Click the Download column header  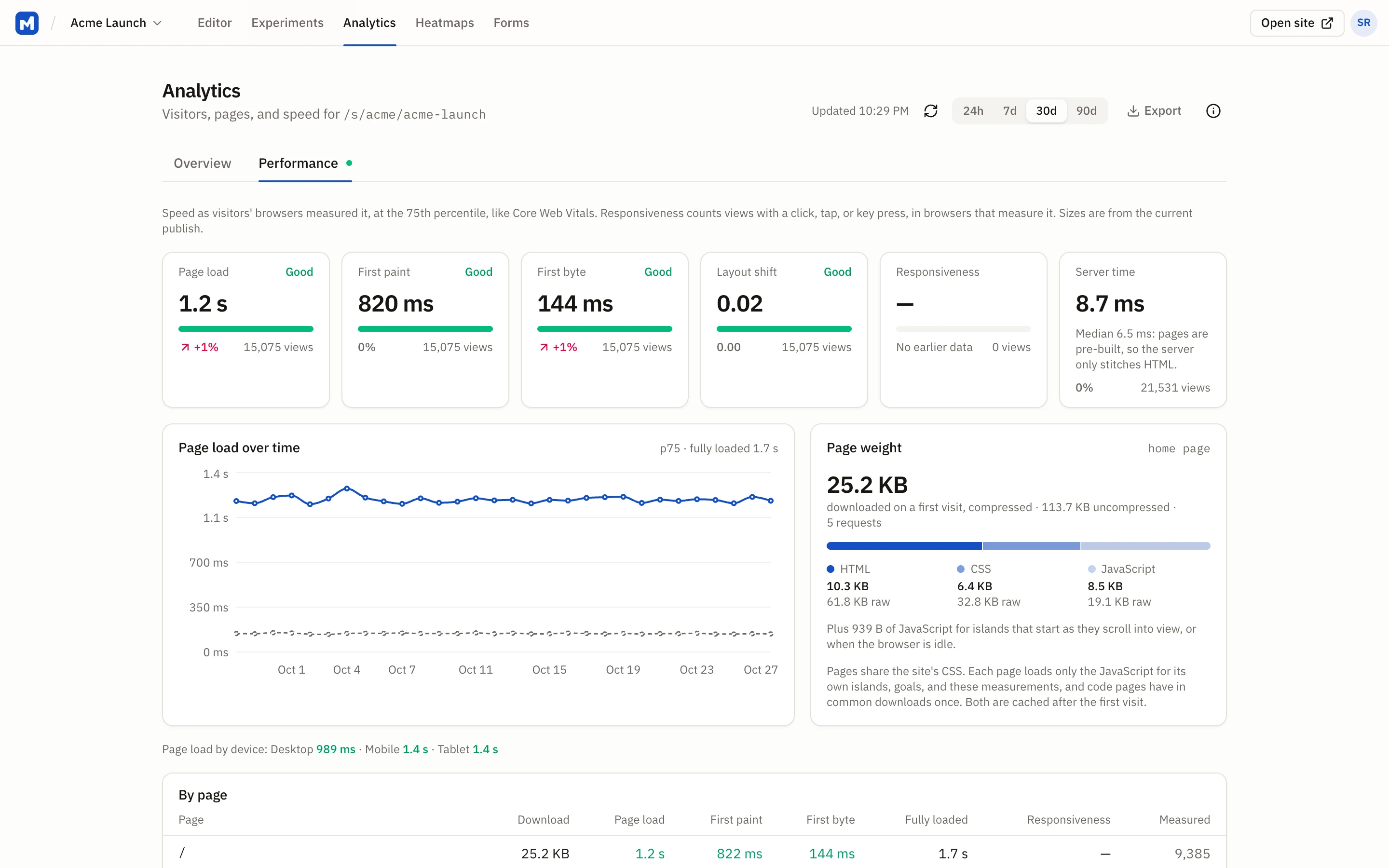pos(543,820)
